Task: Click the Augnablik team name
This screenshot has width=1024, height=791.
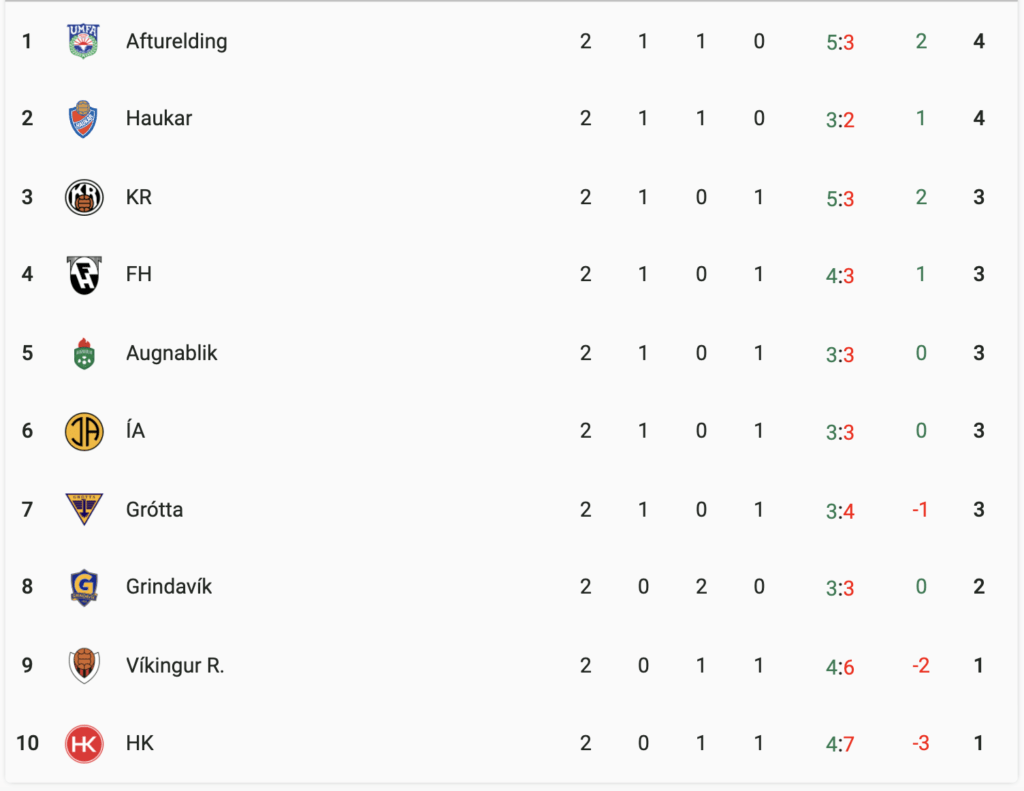Action: point(171,353)
